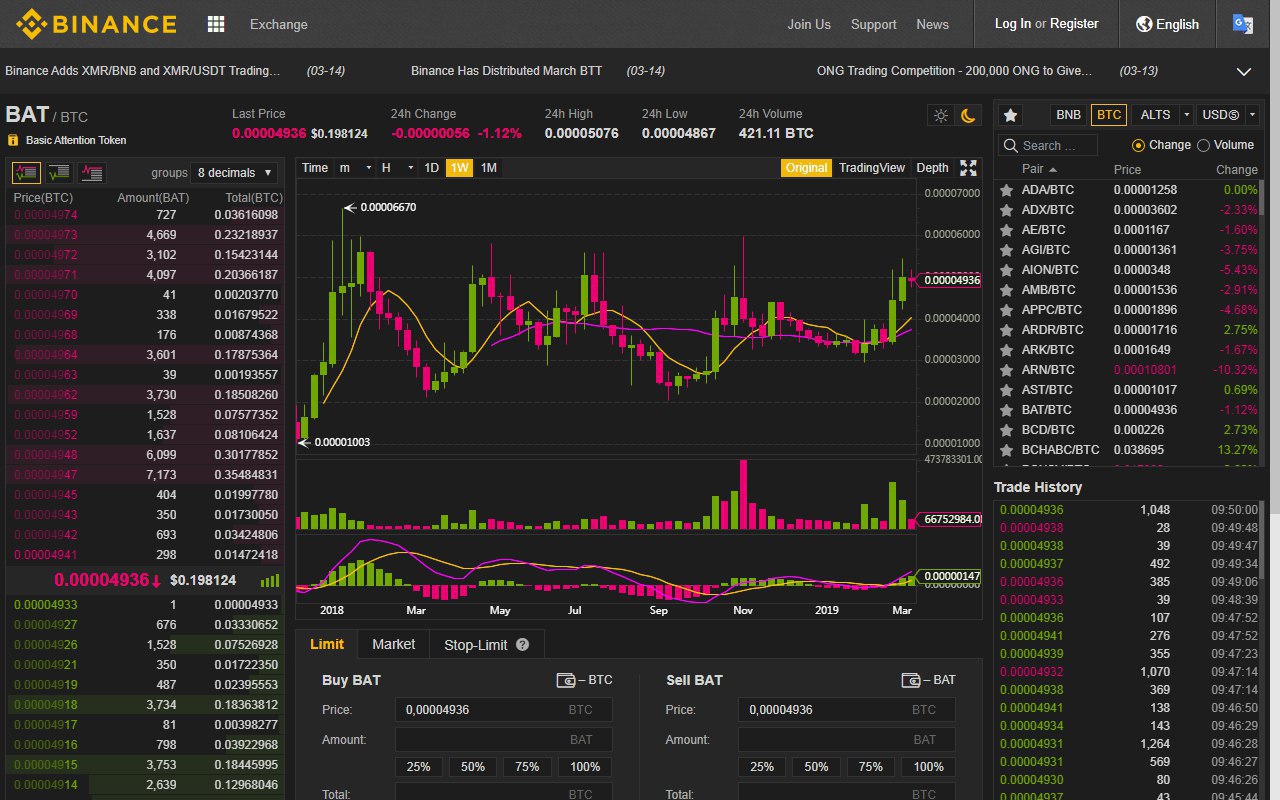Click the Log In link
Screen dimensions: 1280x800
point(1013,24)
